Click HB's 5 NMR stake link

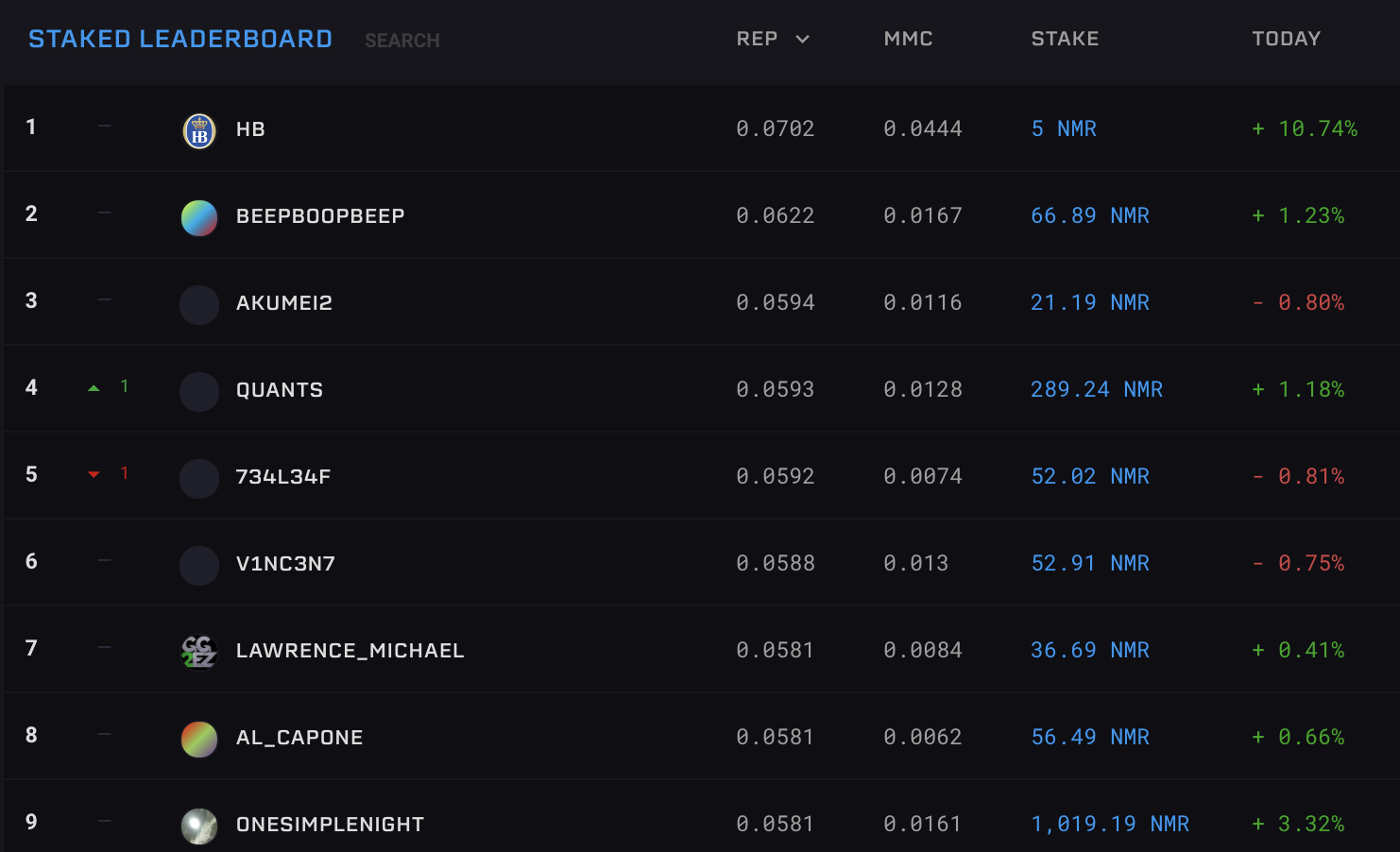tap(1064, 128)
